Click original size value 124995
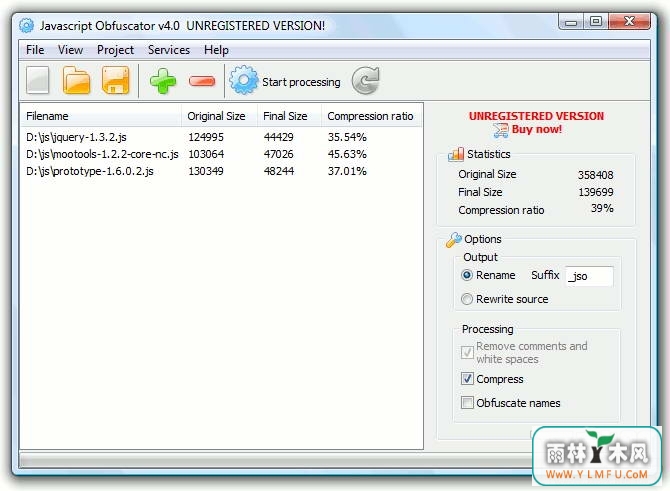The width and height of the screenshot is (670, 491). point(206,137)
